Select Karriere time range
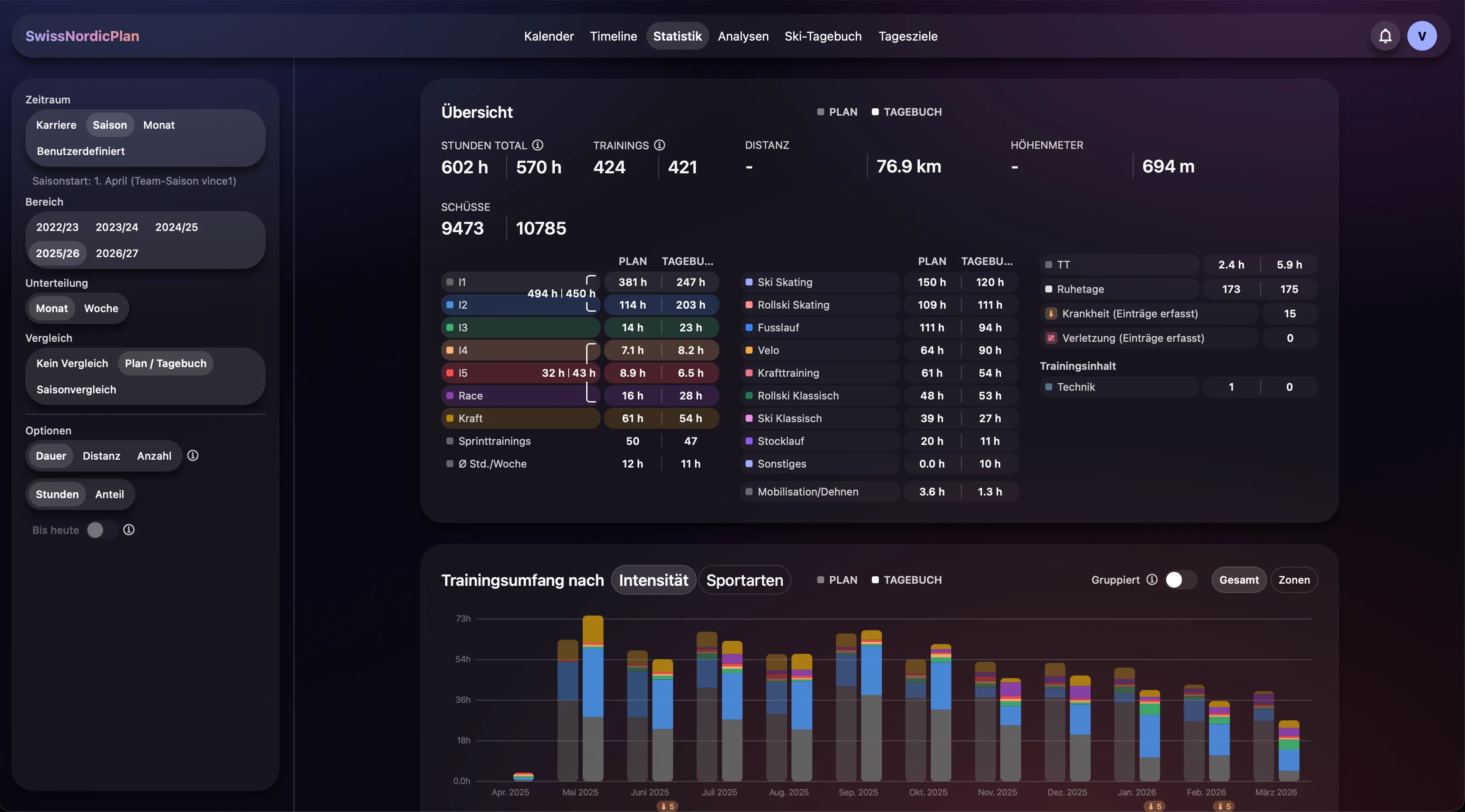 [56, 125]
